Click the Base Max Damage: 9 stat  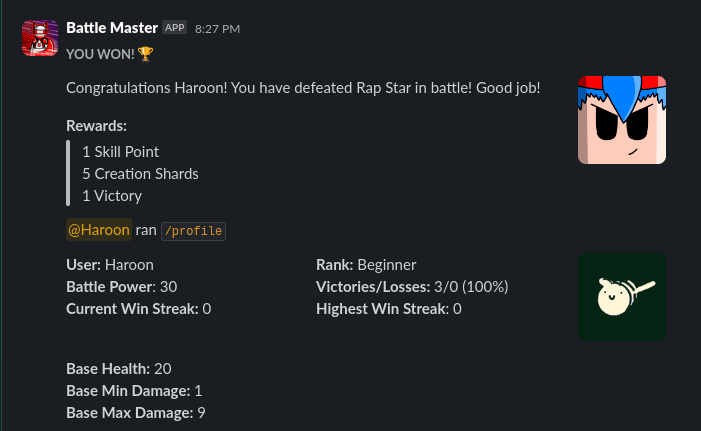tap(136, 413)
